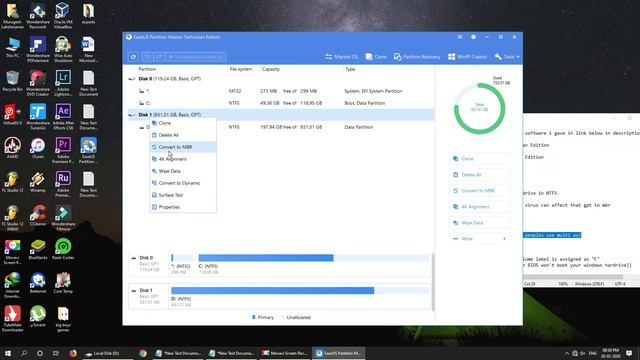Select the Disk 1 header row

point(281,115)
